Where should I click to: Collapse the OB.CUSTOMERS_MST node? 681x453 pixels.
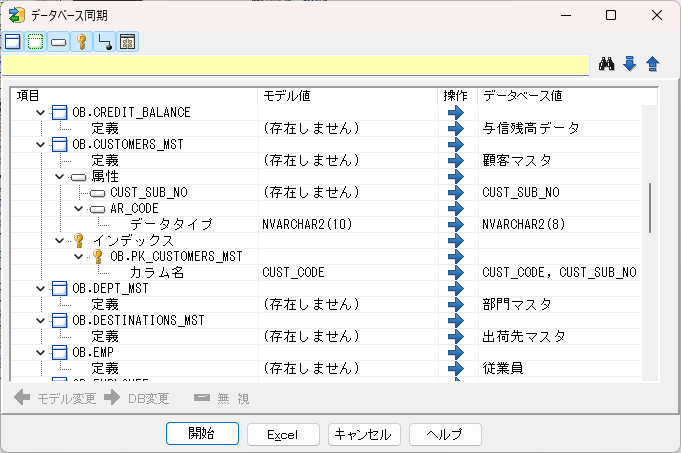click(x=40, y=145)
